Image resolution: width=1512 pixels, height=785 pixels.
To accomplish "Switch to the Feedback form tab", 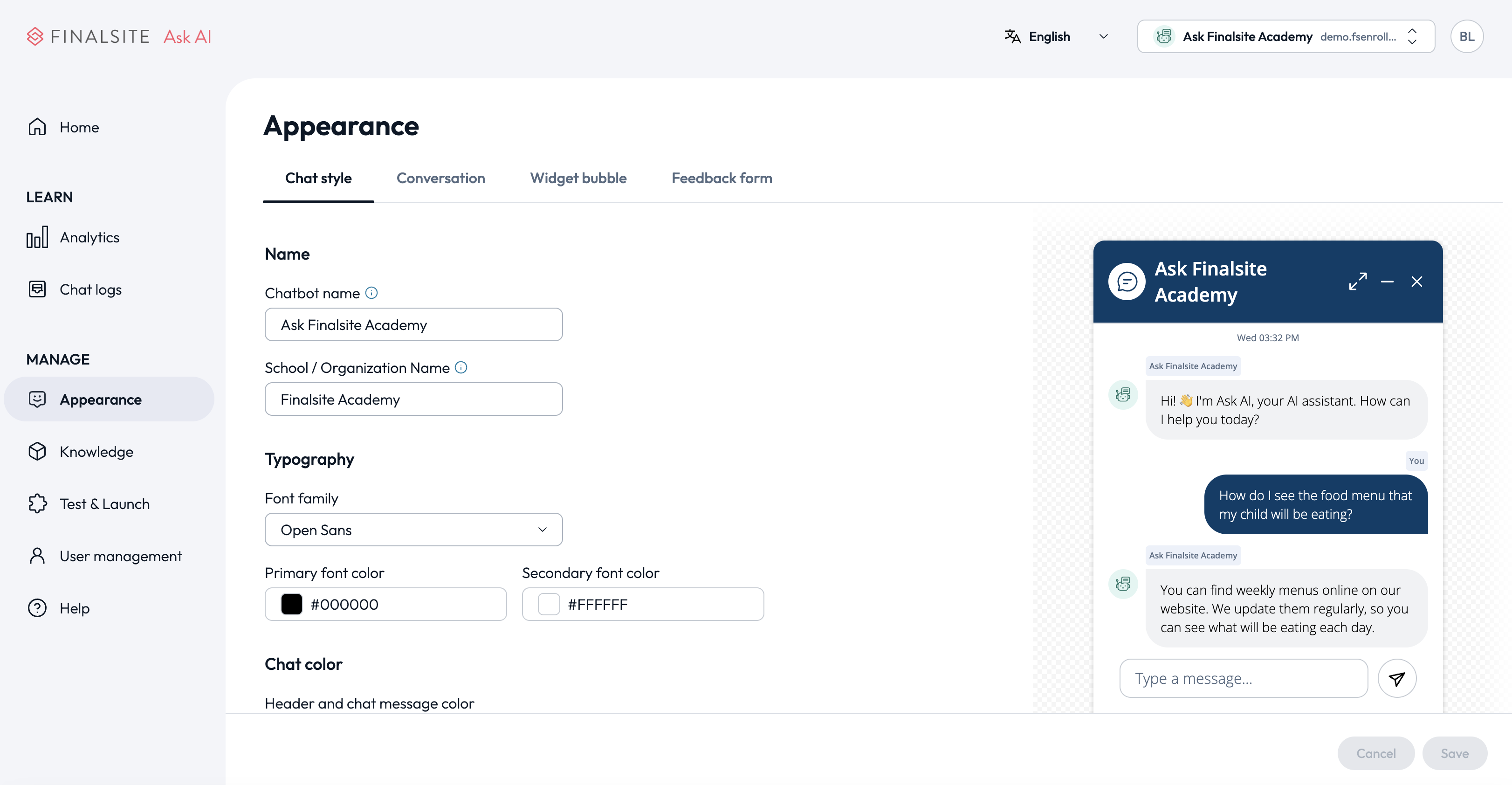I will 722,179.
